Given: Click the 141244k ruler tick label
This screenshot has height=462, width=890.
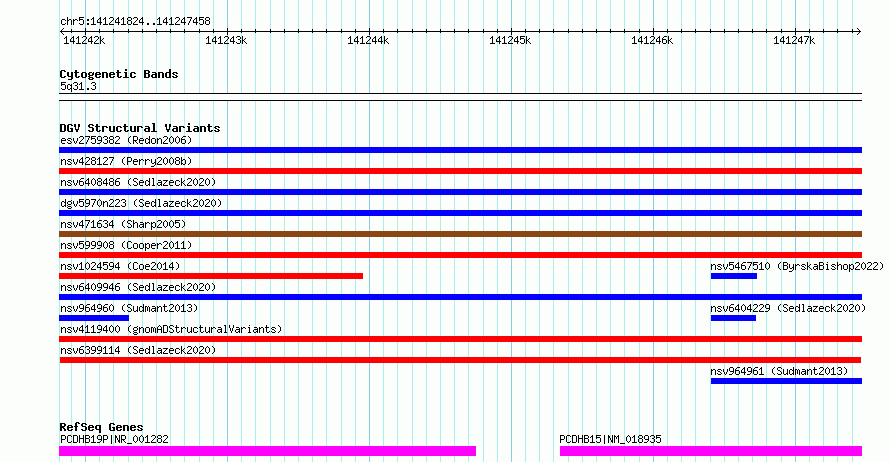Looking at the screenshot, I should (x=368, y=40).
